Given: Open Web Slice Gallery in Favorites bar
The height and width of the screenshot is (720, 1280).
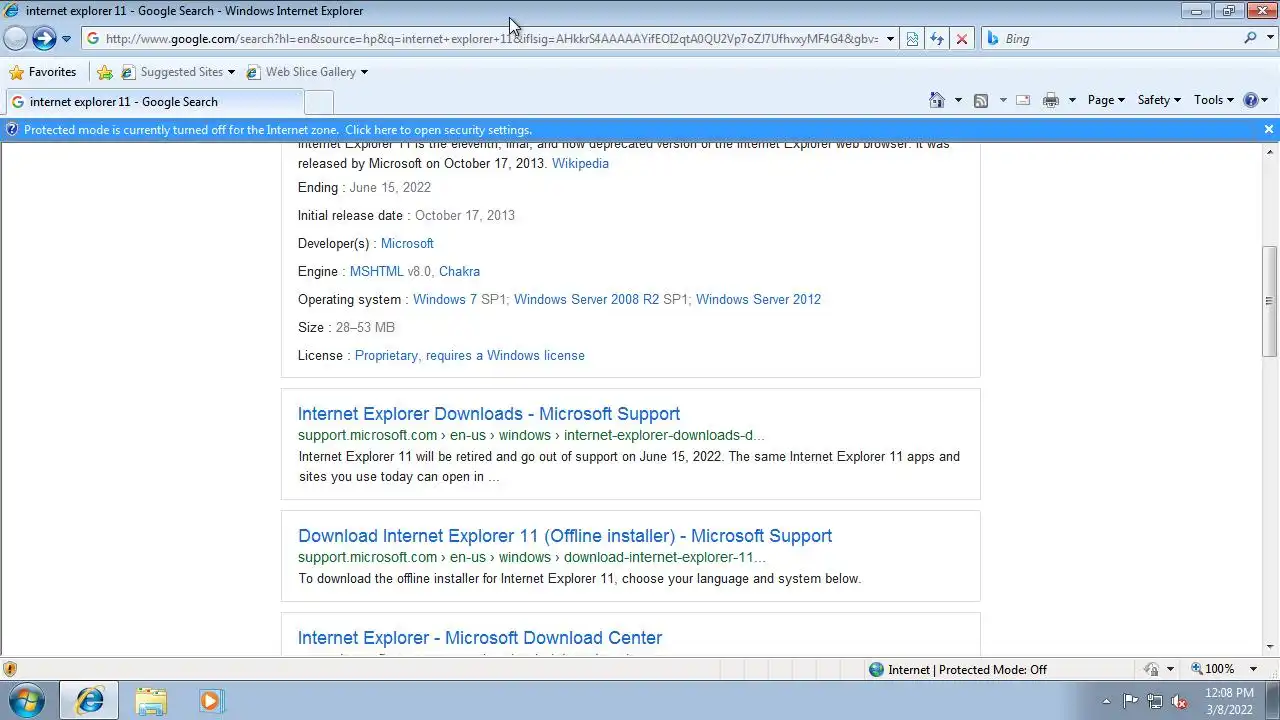Looking at the screenshot, I should coord(307,72).
